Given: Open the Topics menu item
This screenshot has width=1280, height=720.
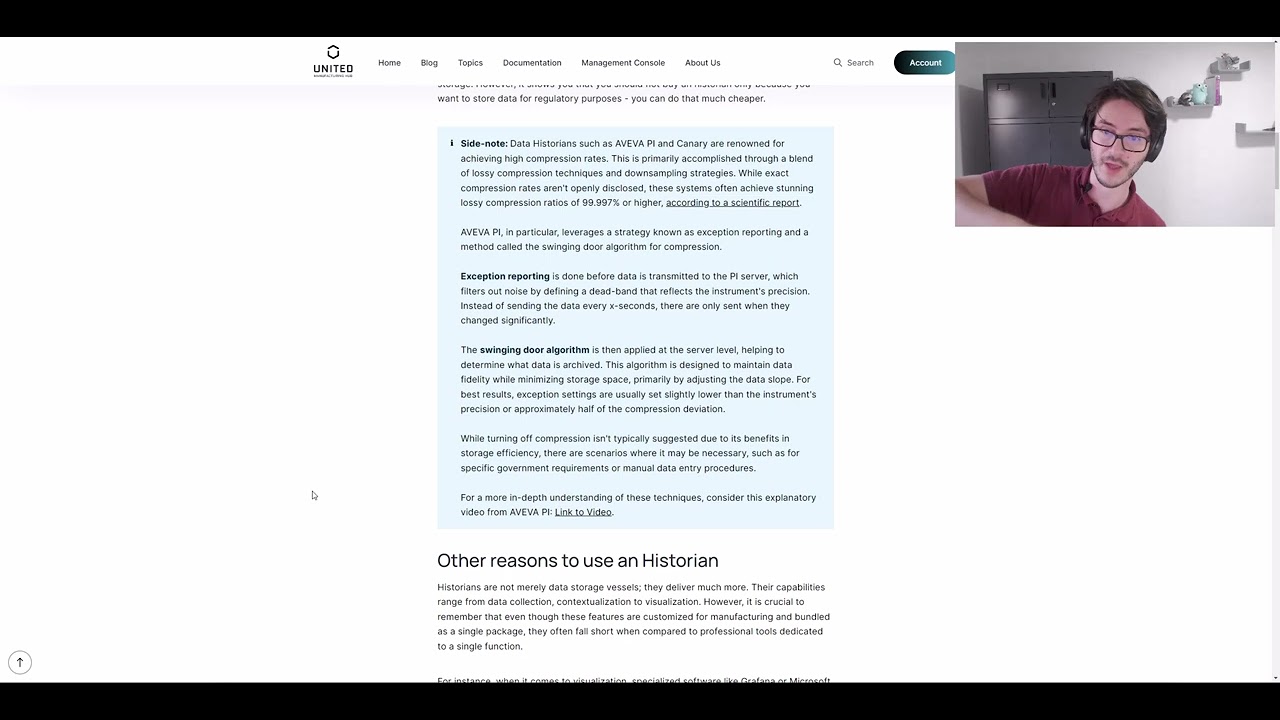Looking at the screenshot, I should click(470, 63).
